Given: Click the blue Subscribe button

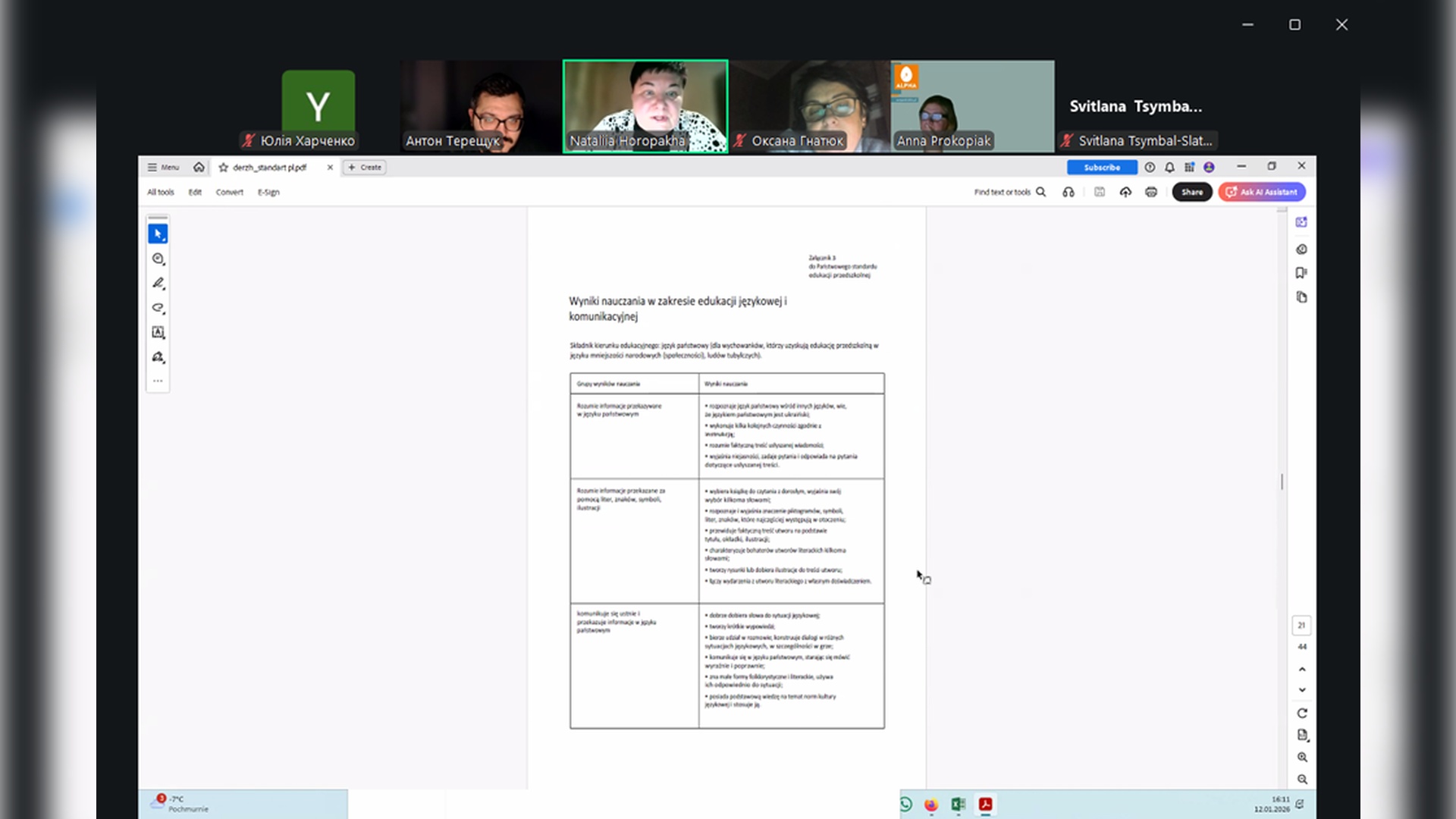Looking at the screenshot, I should (x=1101, y=167).
